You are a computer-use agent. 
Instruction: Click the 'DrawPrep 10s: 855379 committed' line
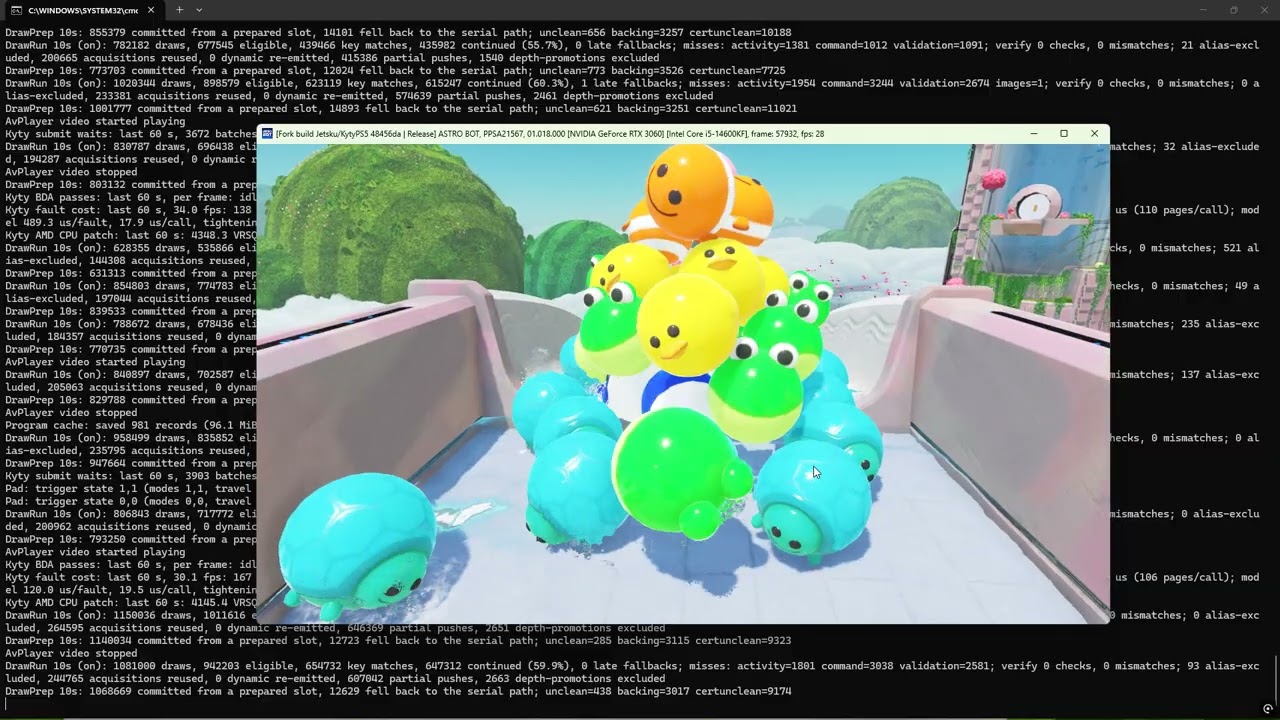point(398,32)
